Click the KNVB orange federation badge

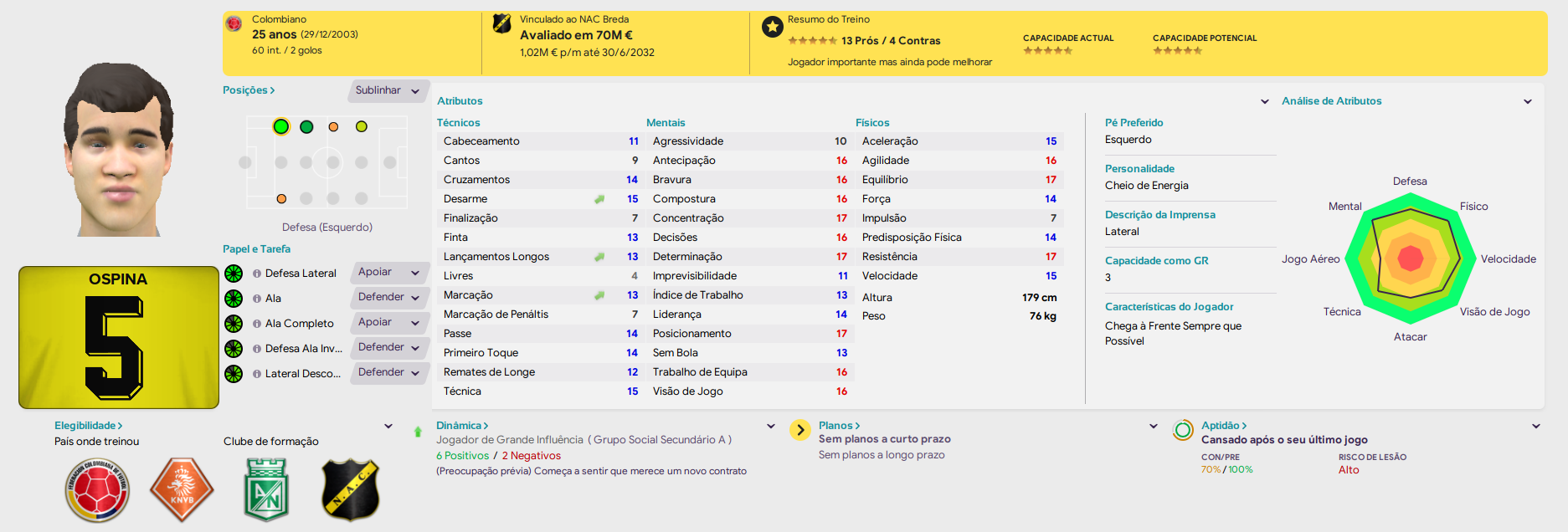click(182, 490)
